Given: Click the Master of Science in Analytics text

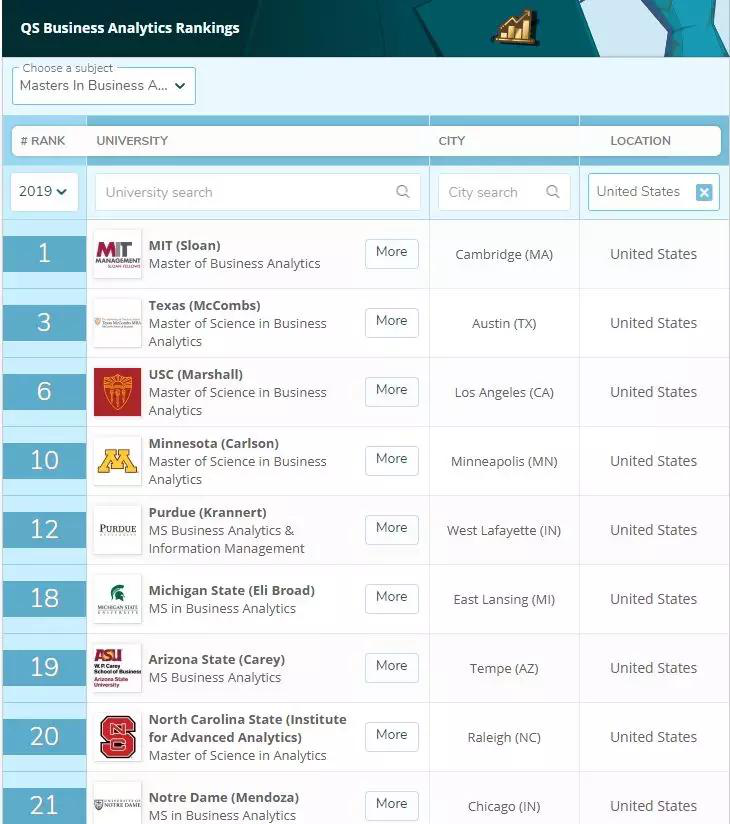Looking at the screenshot, I should click(x=238, y=755).
